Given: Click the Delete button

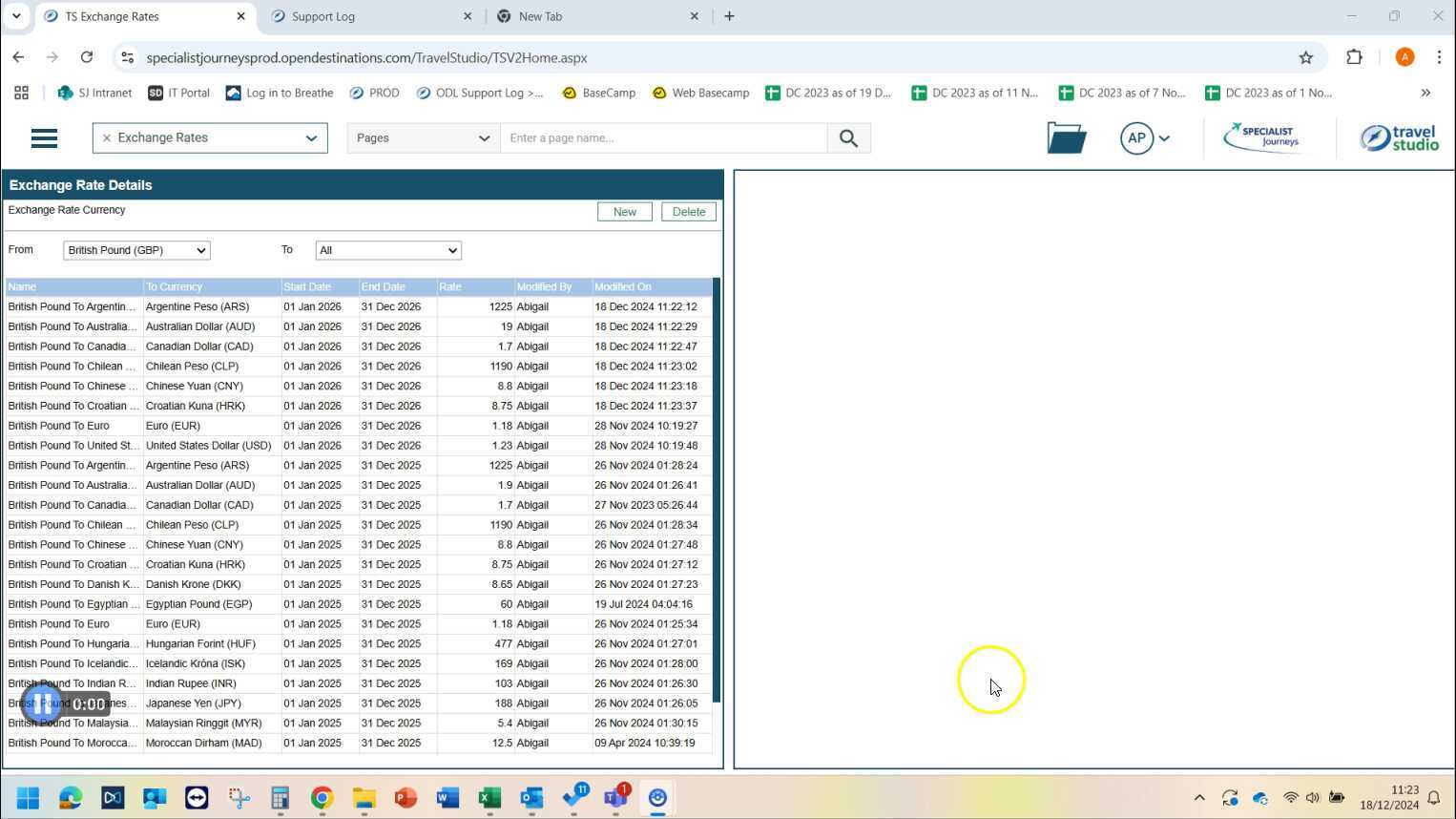Looking at the screenshot, I should click(688, 212).
